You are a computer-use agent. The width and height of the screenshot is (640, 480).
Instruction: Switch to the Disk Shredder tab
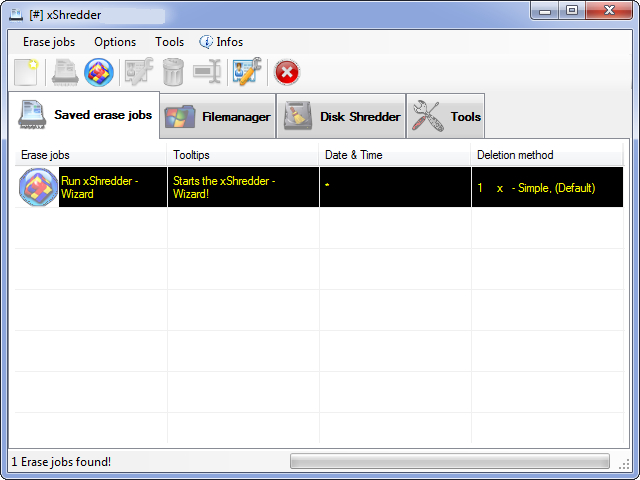[x=341, y=116]
